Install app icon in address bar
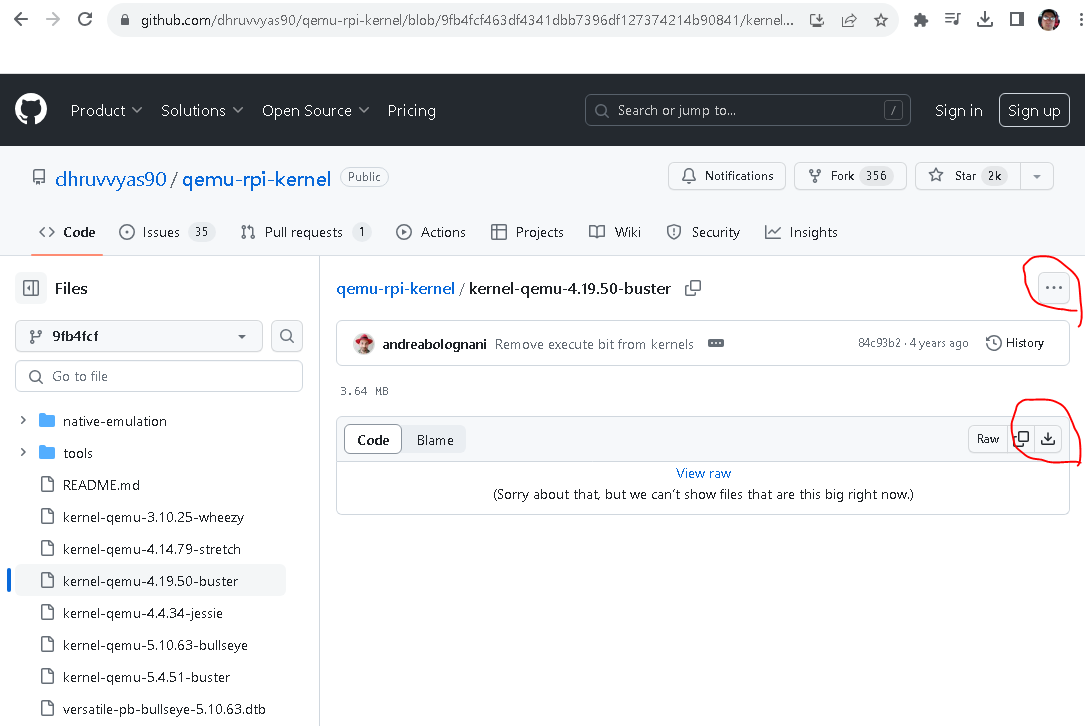 [817, 20]
